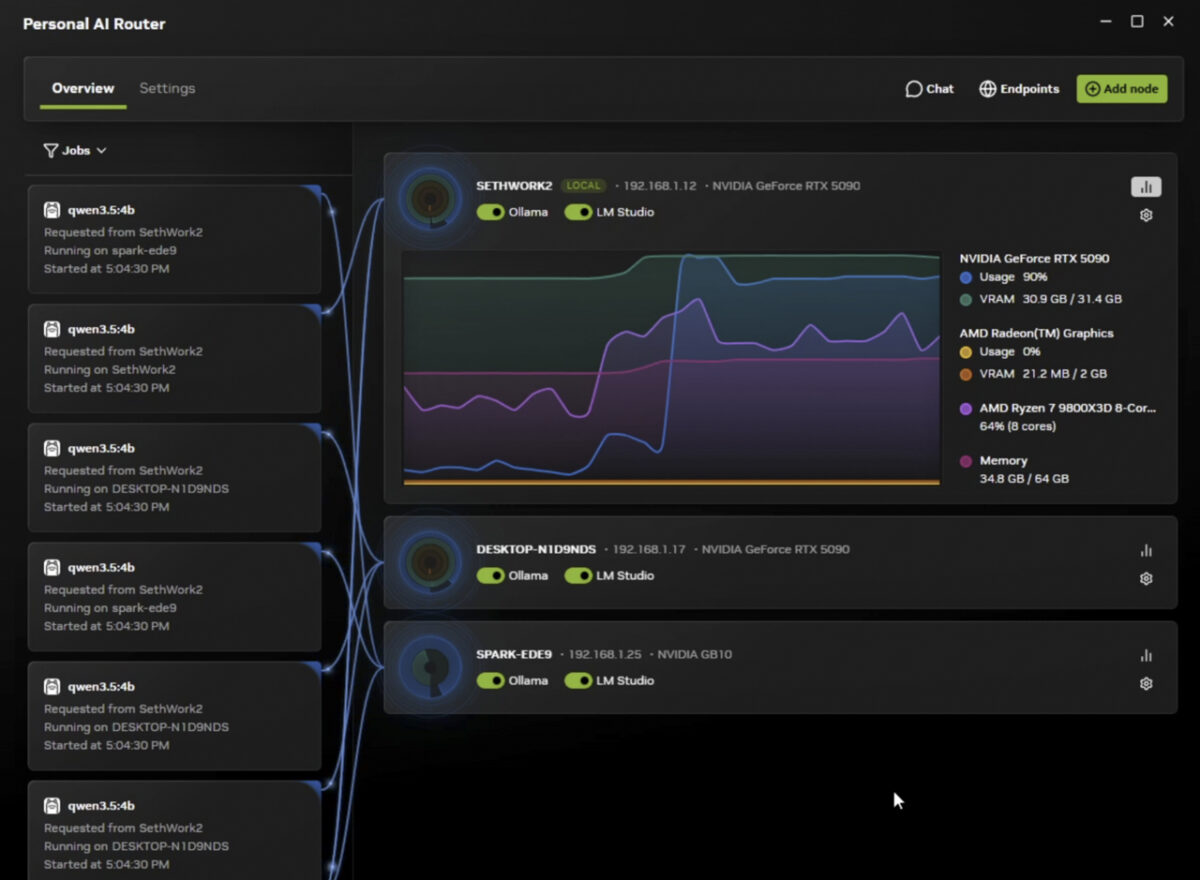Toggle LM Studio on SETHWORK2 node
The height and width of the screenshot is (880, 1200).
[x=578, y=212]
